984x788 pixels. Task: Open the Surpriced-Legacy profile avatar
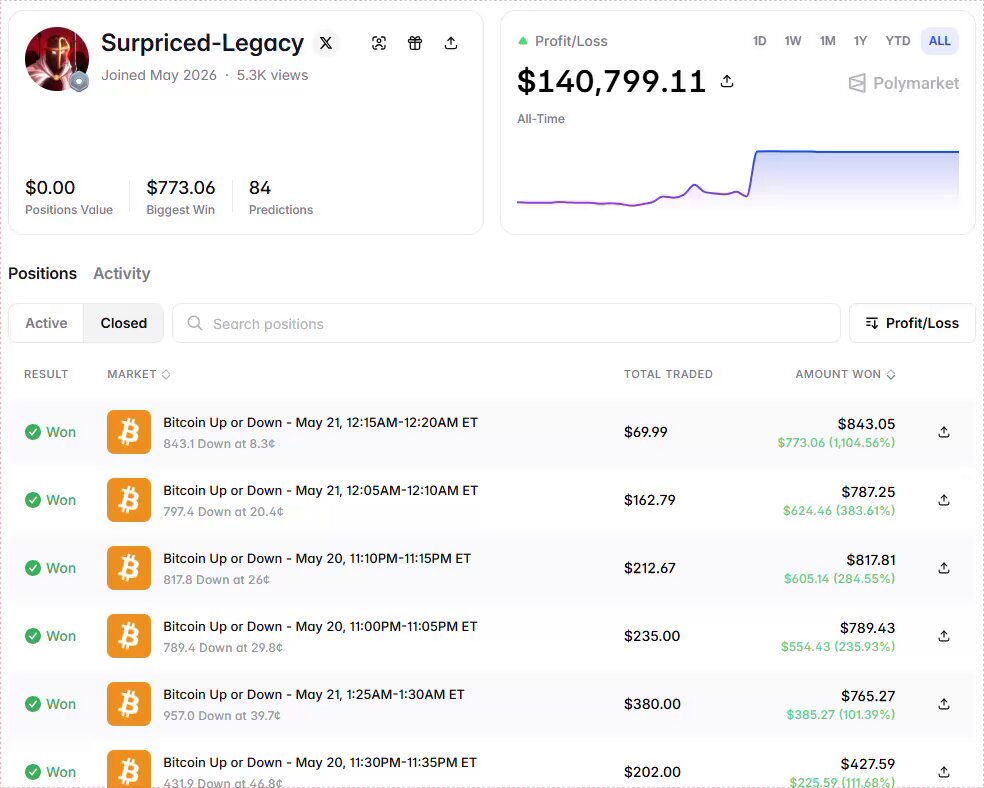tap(57, 59)
